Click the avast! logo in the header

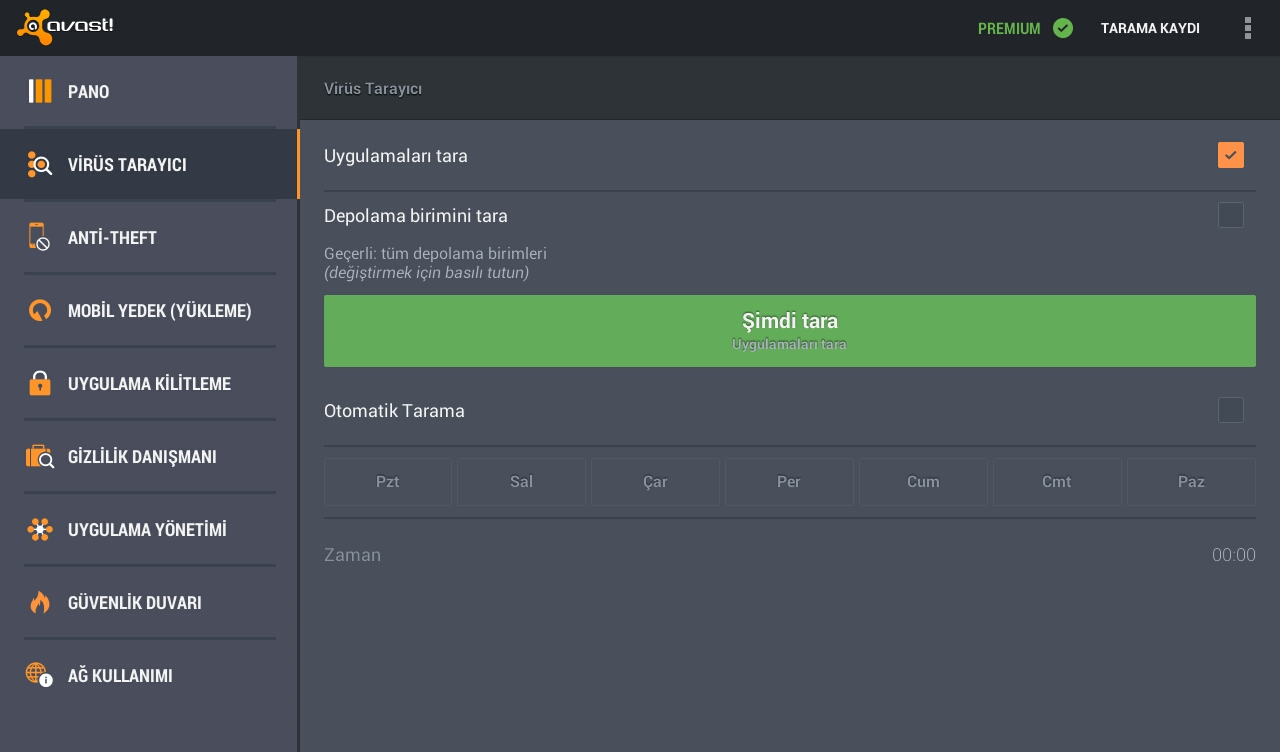click(65, 27)
